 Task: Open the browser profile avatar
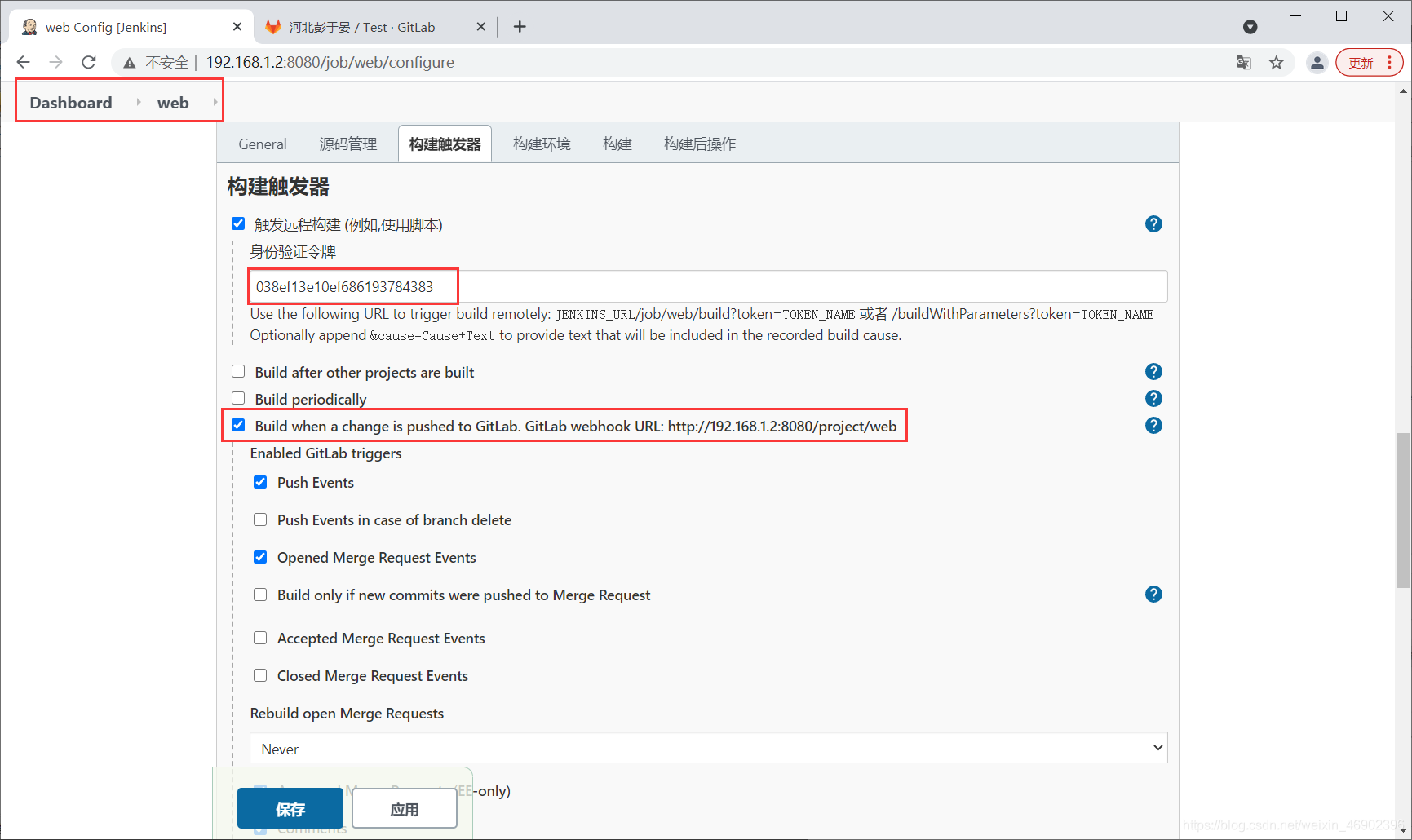(1317, 62)
